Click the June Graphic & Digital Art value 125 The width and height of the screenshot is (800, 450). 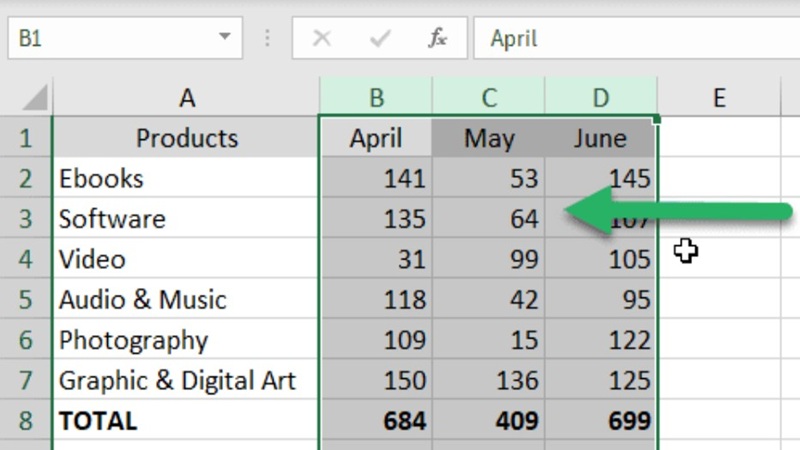click(601, 380)
